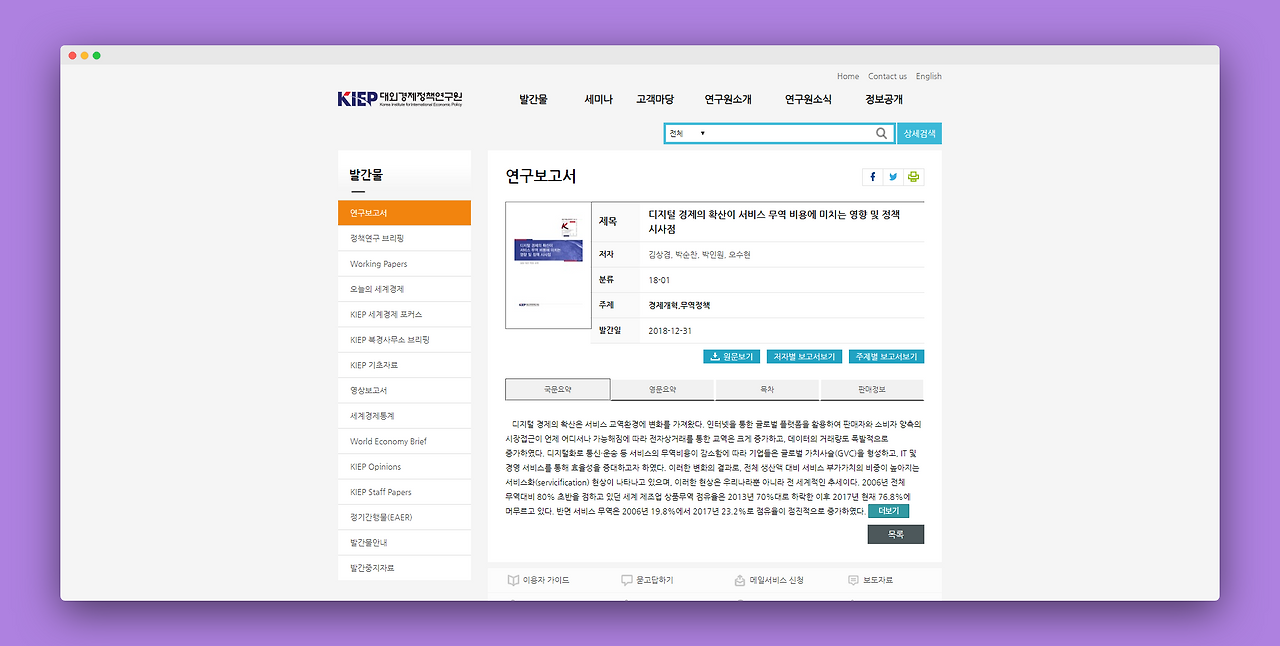Screen dimensions: 1280x646
Task: Switch site to English
Action: [x=929, y=76]
